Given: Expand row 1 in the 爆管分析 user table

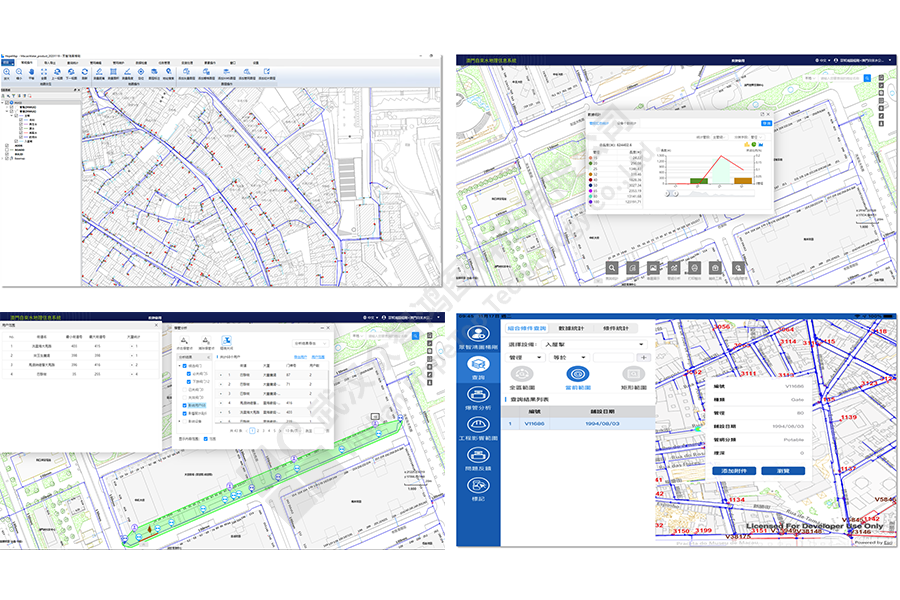Looking at the screenshot, I should 221,375.
